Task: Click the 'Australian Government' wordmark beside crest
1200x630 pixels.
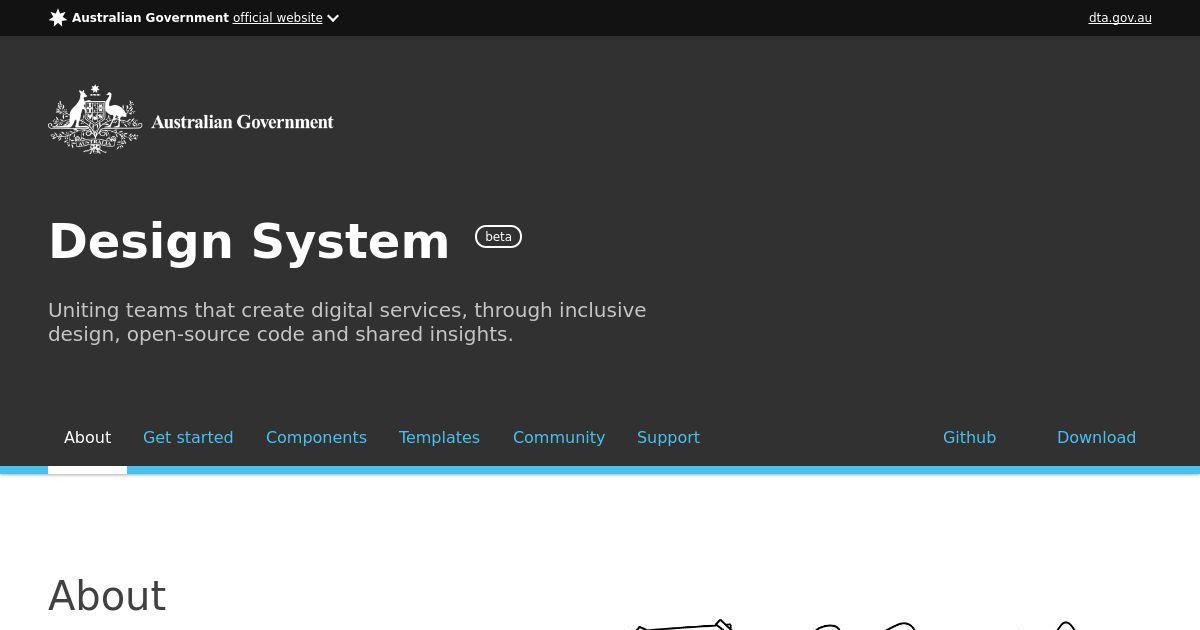Action: point(242,122)
